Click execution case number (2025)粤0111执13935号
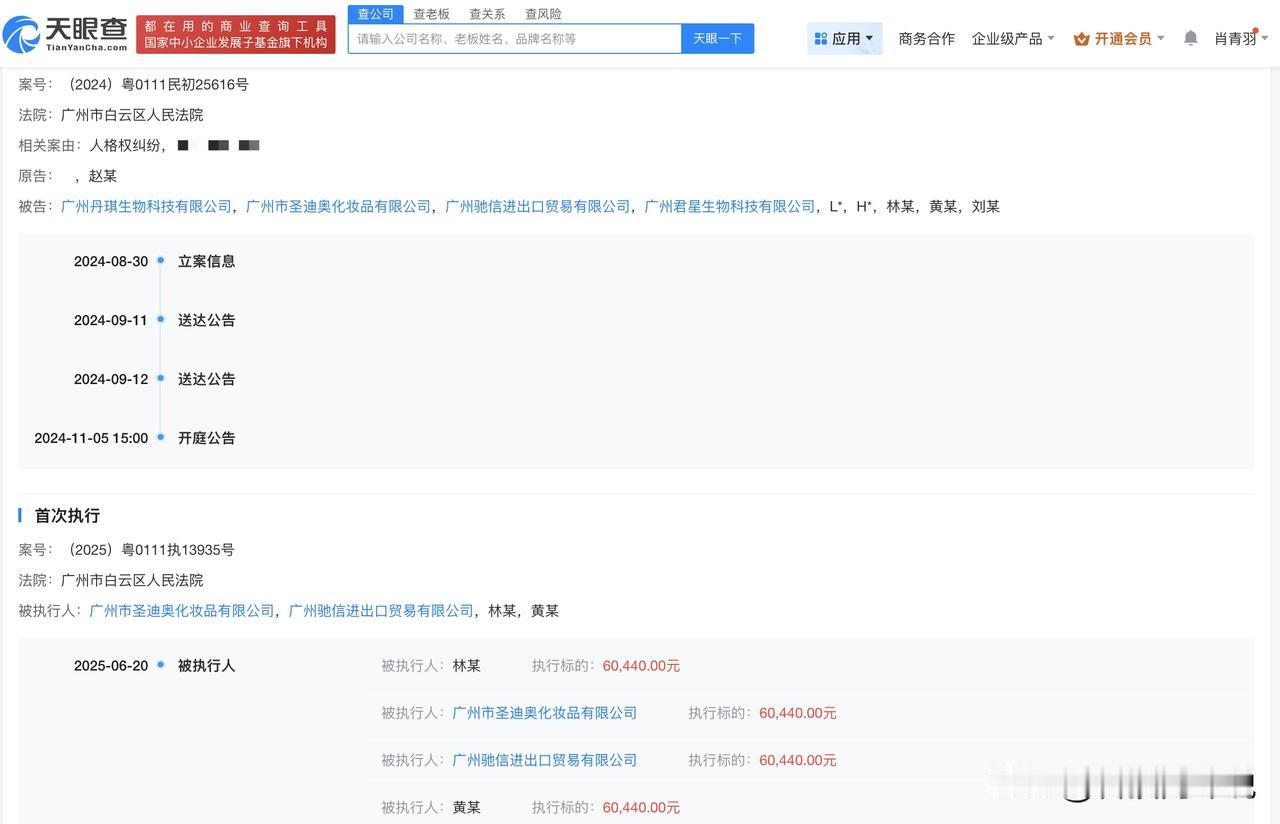 click(148, 549)
